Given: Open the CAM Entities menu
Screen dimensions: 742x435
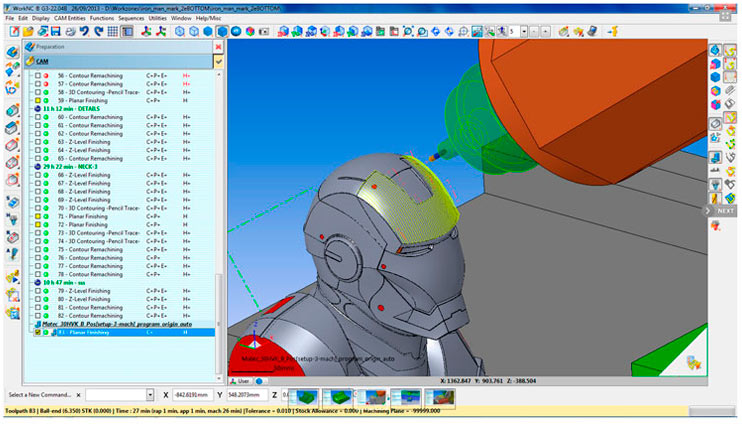Looking at the screenshot, I should (70, 18).
